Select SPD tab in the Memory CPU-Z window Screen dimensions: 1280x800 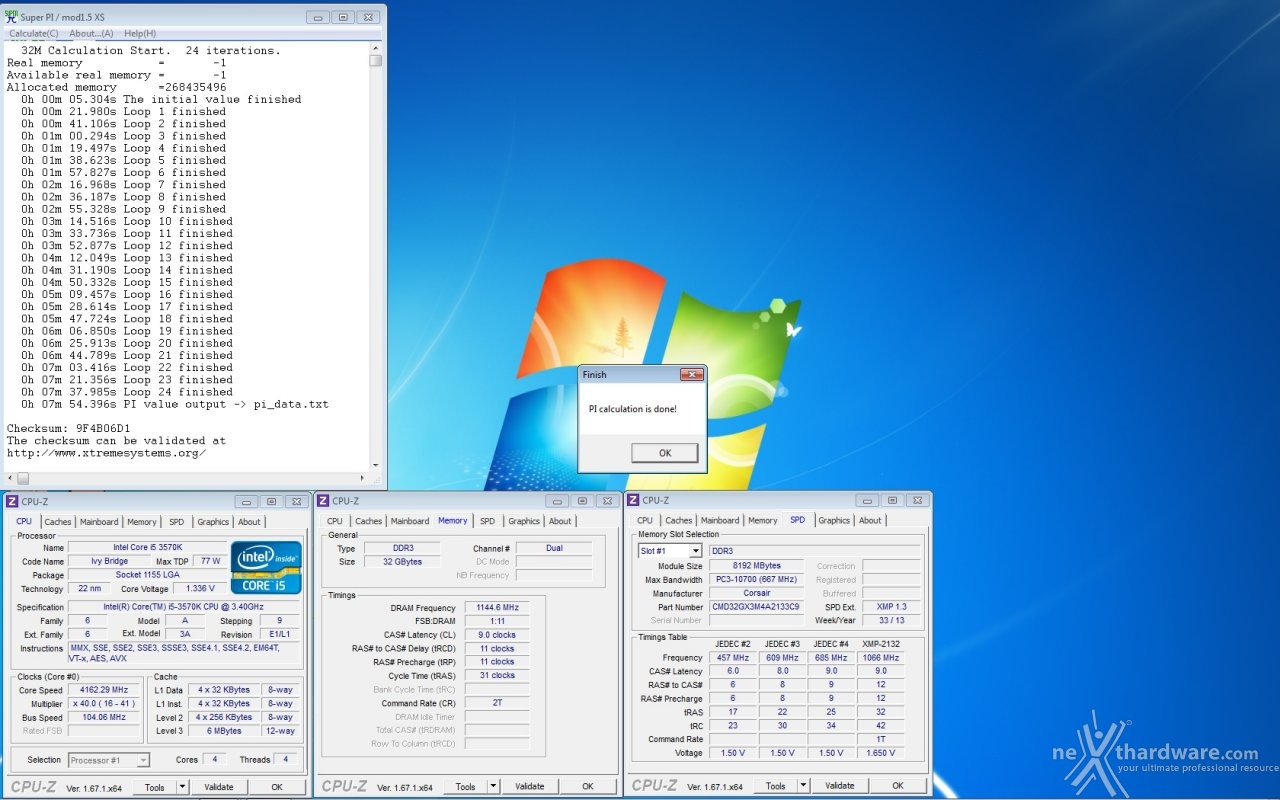pyautogui.click(x=487, y=521)
